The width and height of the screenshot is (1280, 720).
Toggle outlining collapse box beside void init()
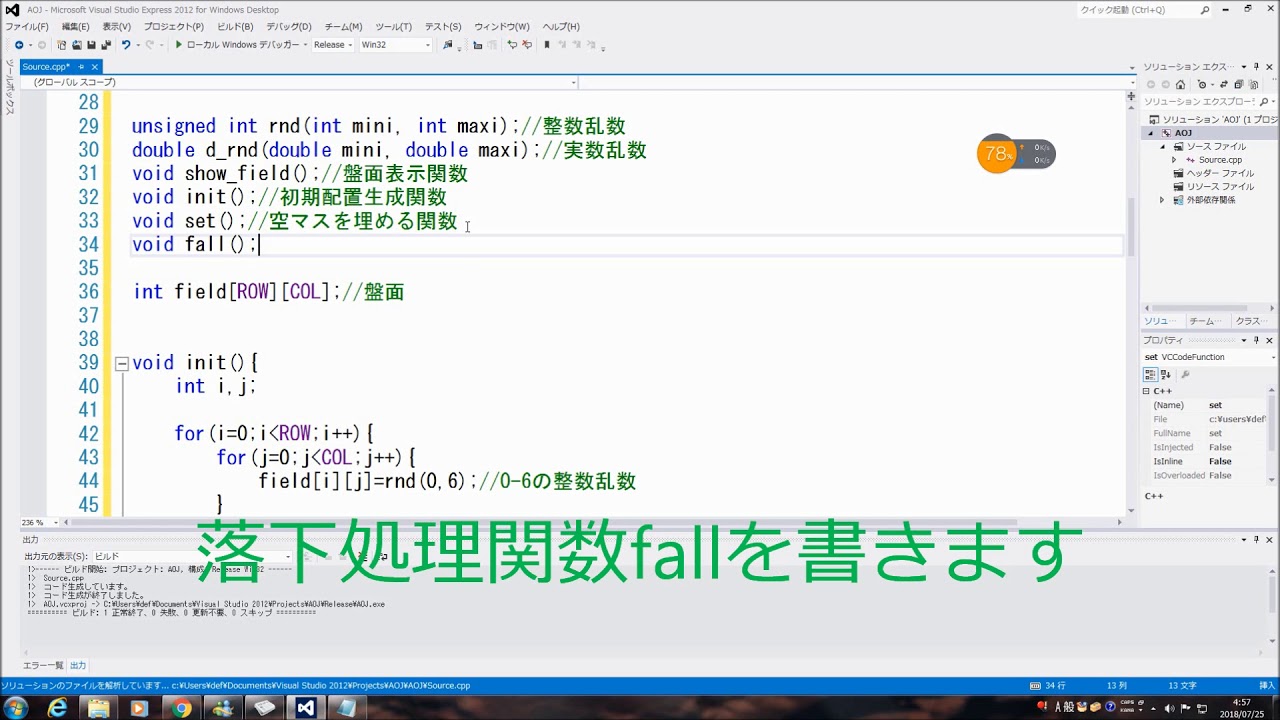pos(122,364)
